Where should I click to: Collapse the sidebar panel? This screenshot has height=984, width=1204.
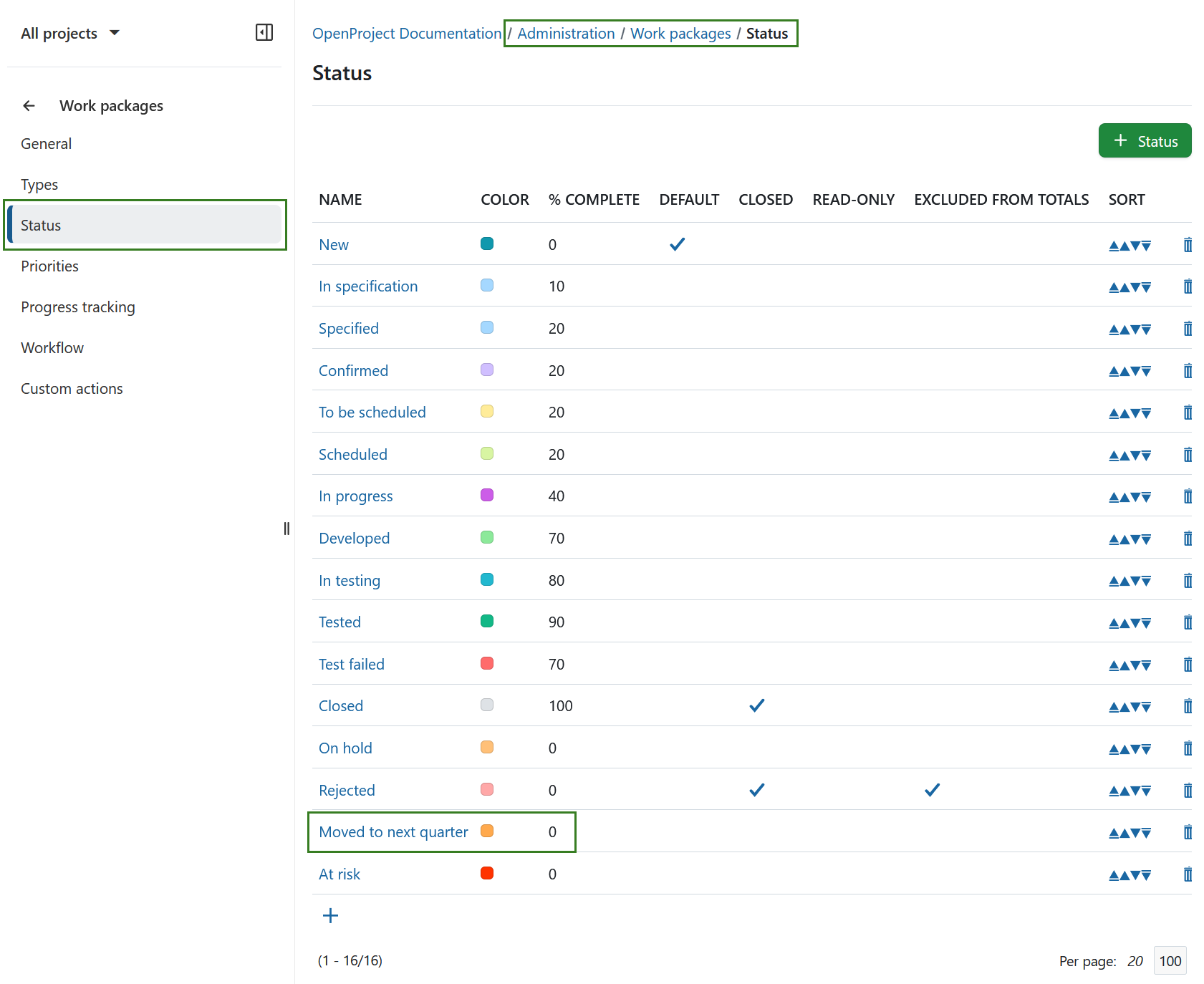click(x=264, y=32)
